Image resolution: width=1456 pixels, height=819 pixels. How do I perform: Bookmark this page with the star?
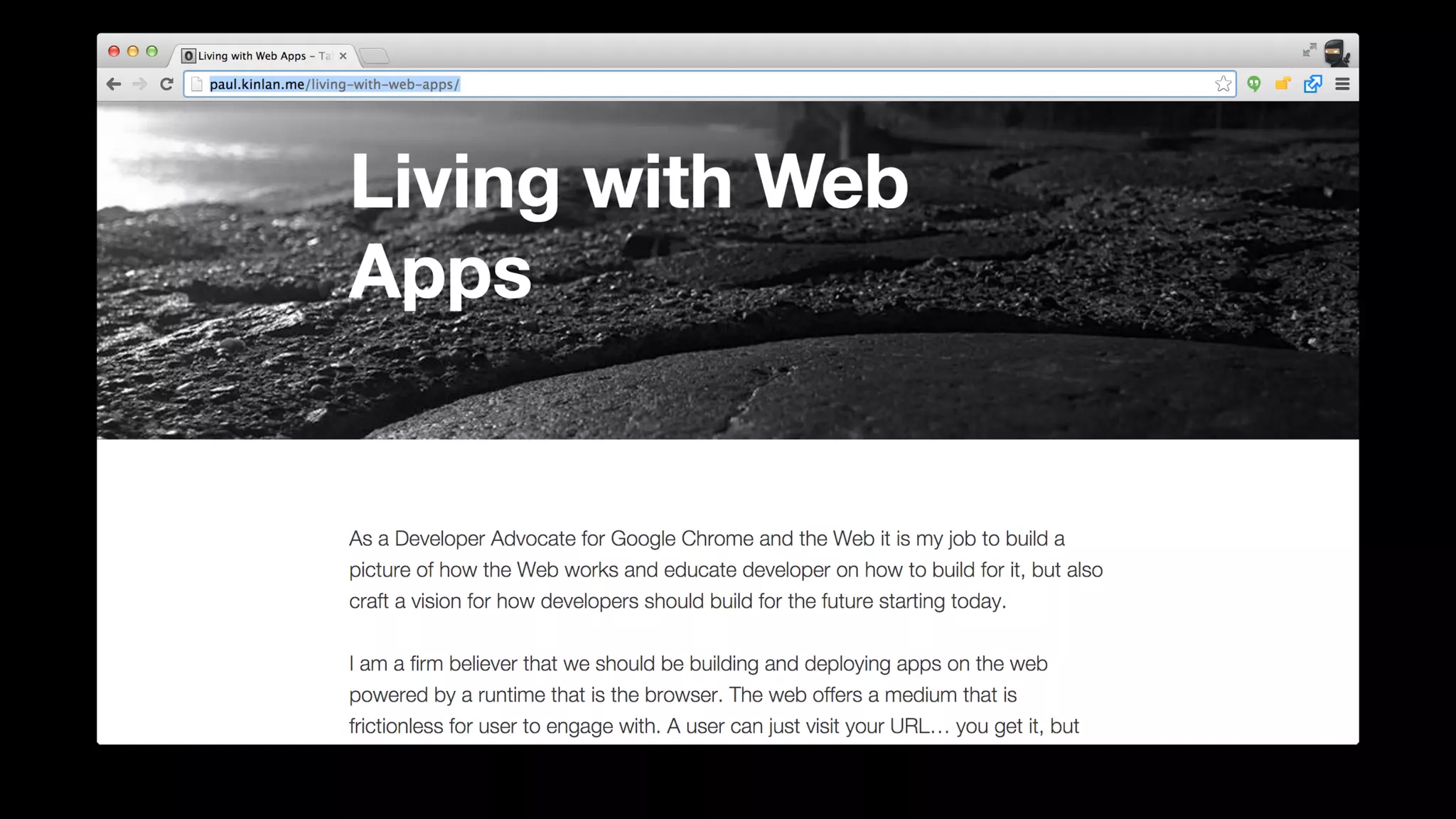click(1223, 85)
